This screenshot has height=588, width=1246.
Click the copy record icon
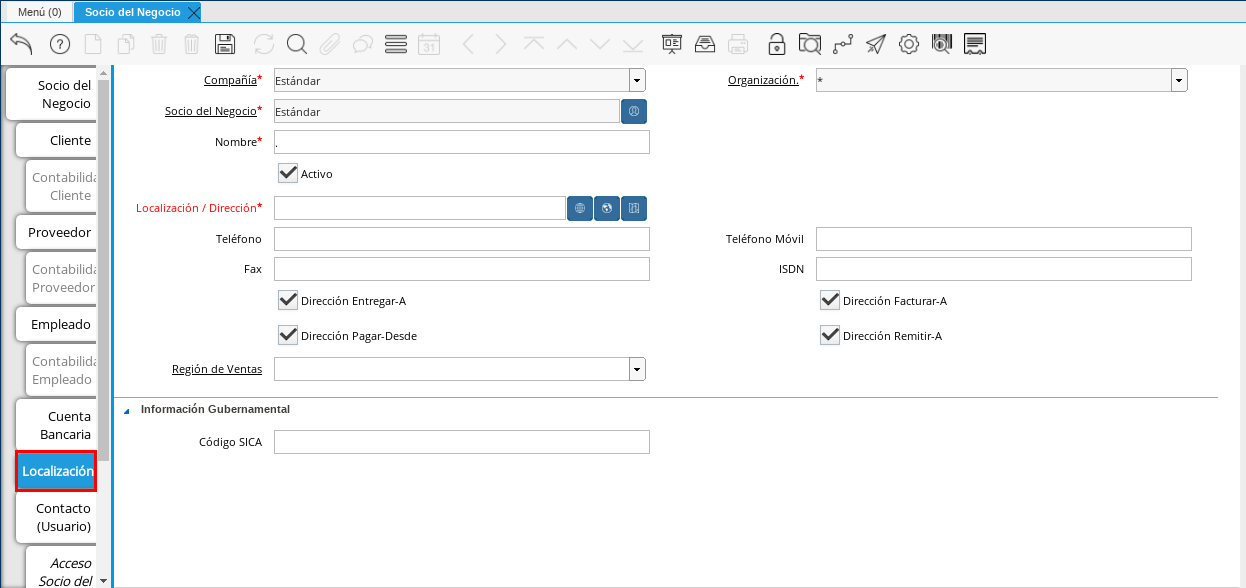[x=126, y=44]
